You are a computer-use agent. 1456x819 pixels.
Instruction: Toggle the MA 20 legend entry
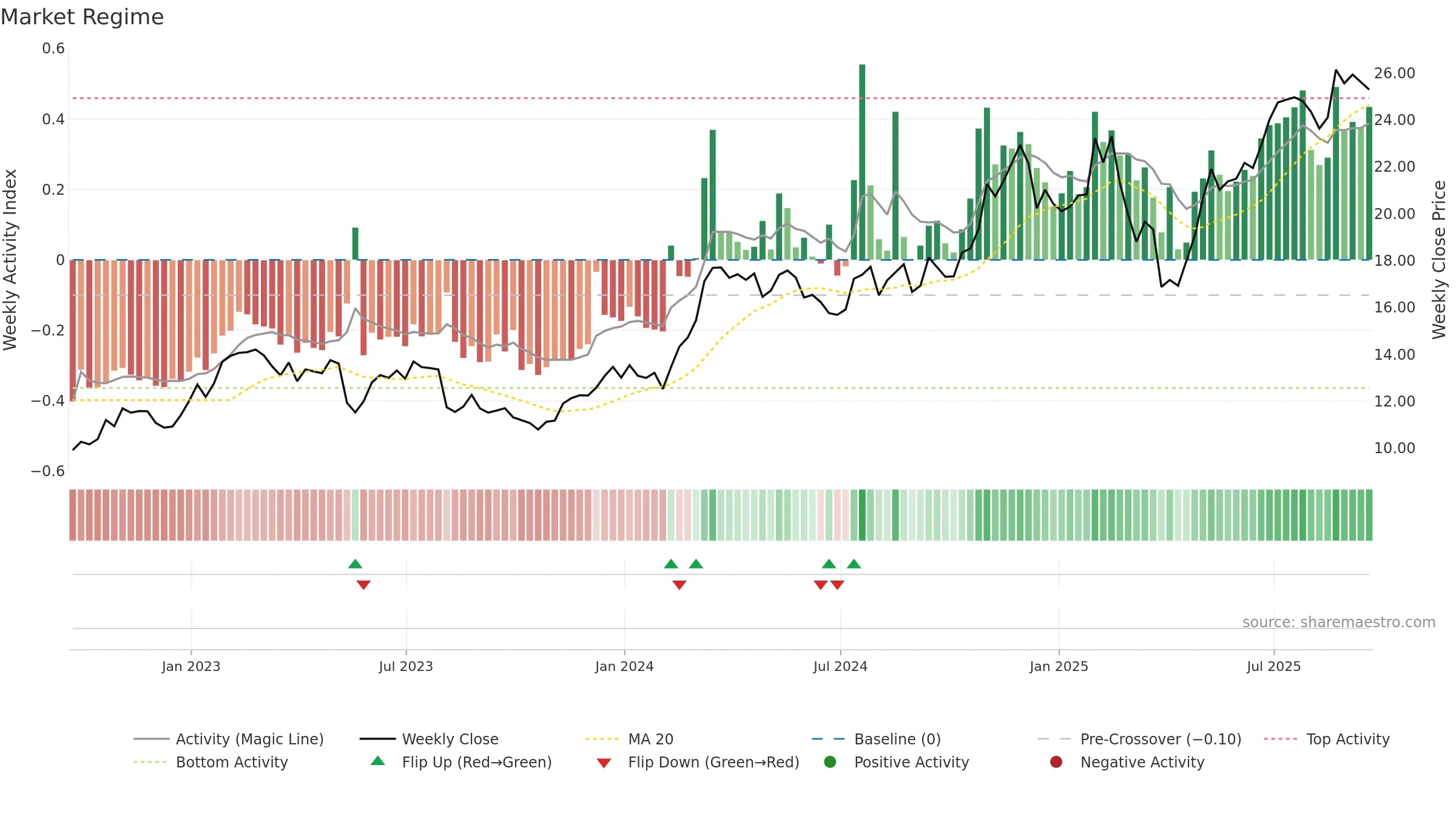(629, 739)
